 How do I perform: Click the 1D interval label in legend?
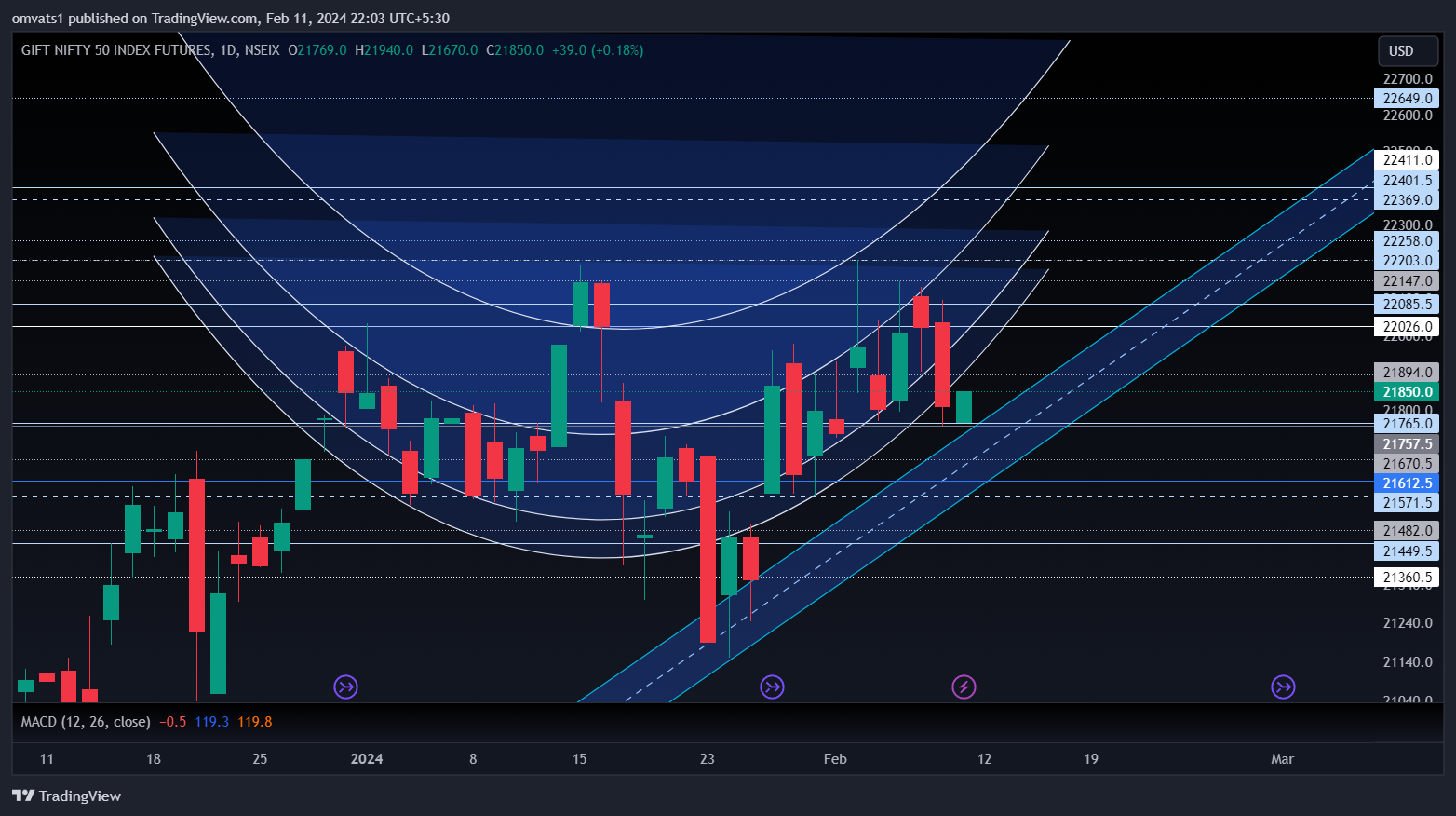pos(228,50)
